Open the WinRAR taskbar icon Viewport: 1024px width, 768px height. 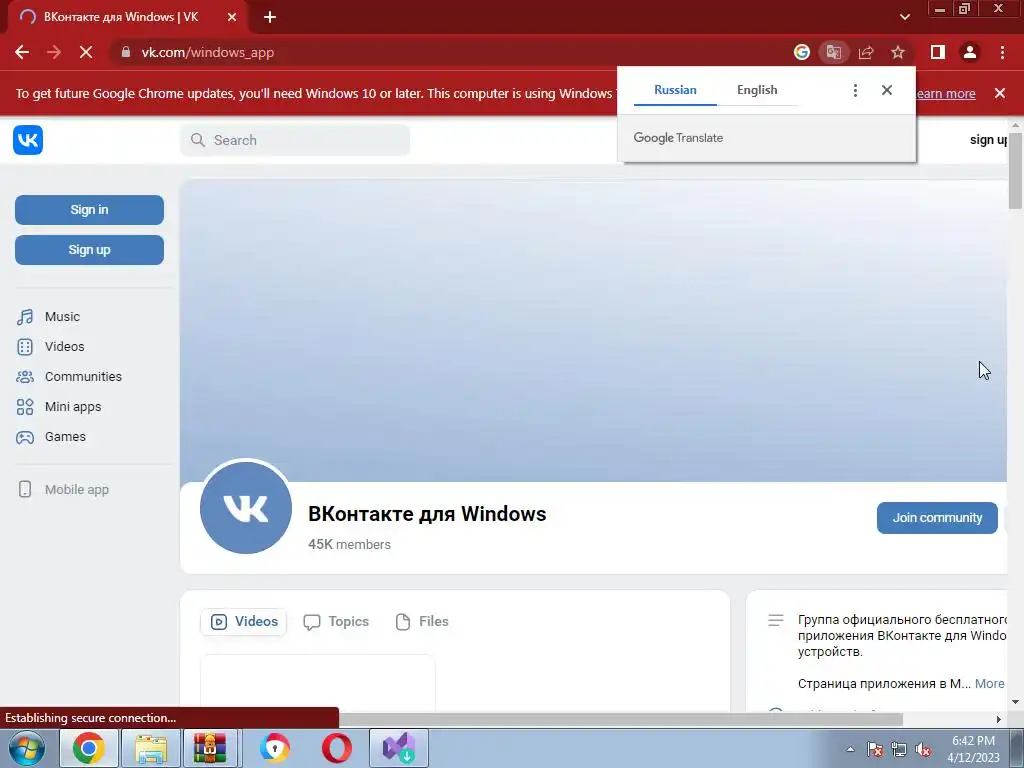coord(210,748)
